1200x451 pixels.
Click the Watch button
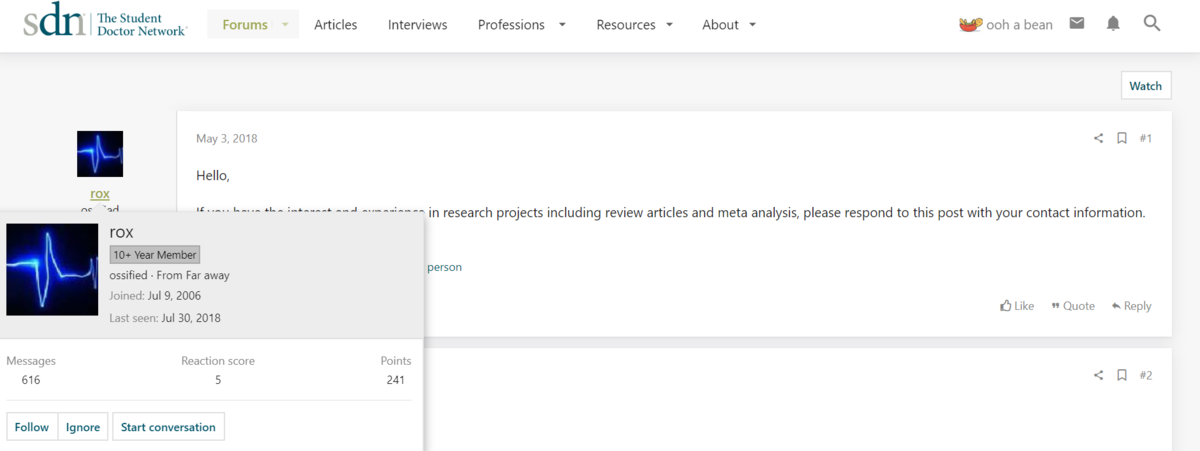(1145, 86)
